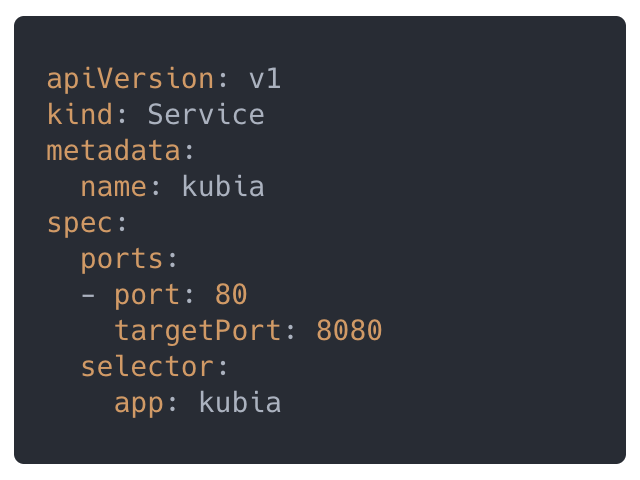The image size is (640, 480).
Task: Click the selector key
Action: (x=147, y=366)
